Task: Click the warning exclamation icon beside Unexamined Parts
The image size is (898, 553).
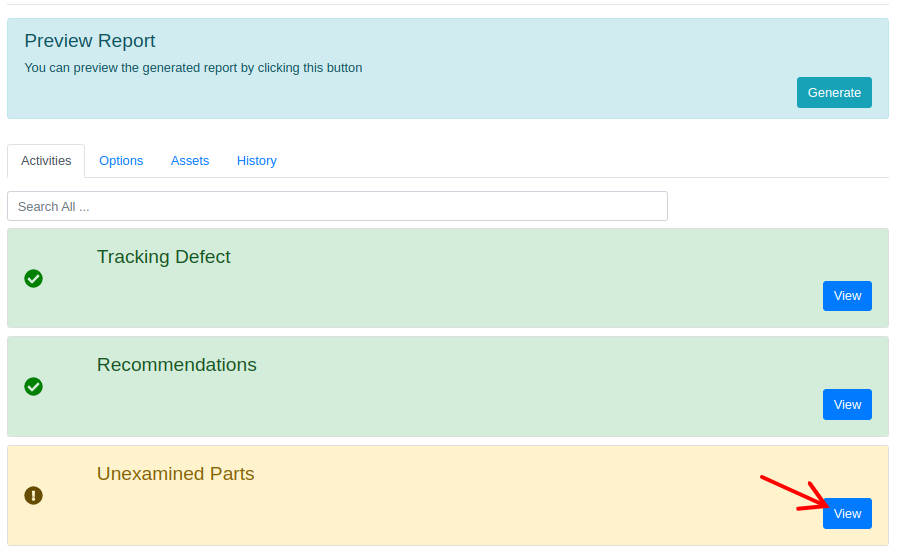Action: pyautogui.click(x=33, y=495)
